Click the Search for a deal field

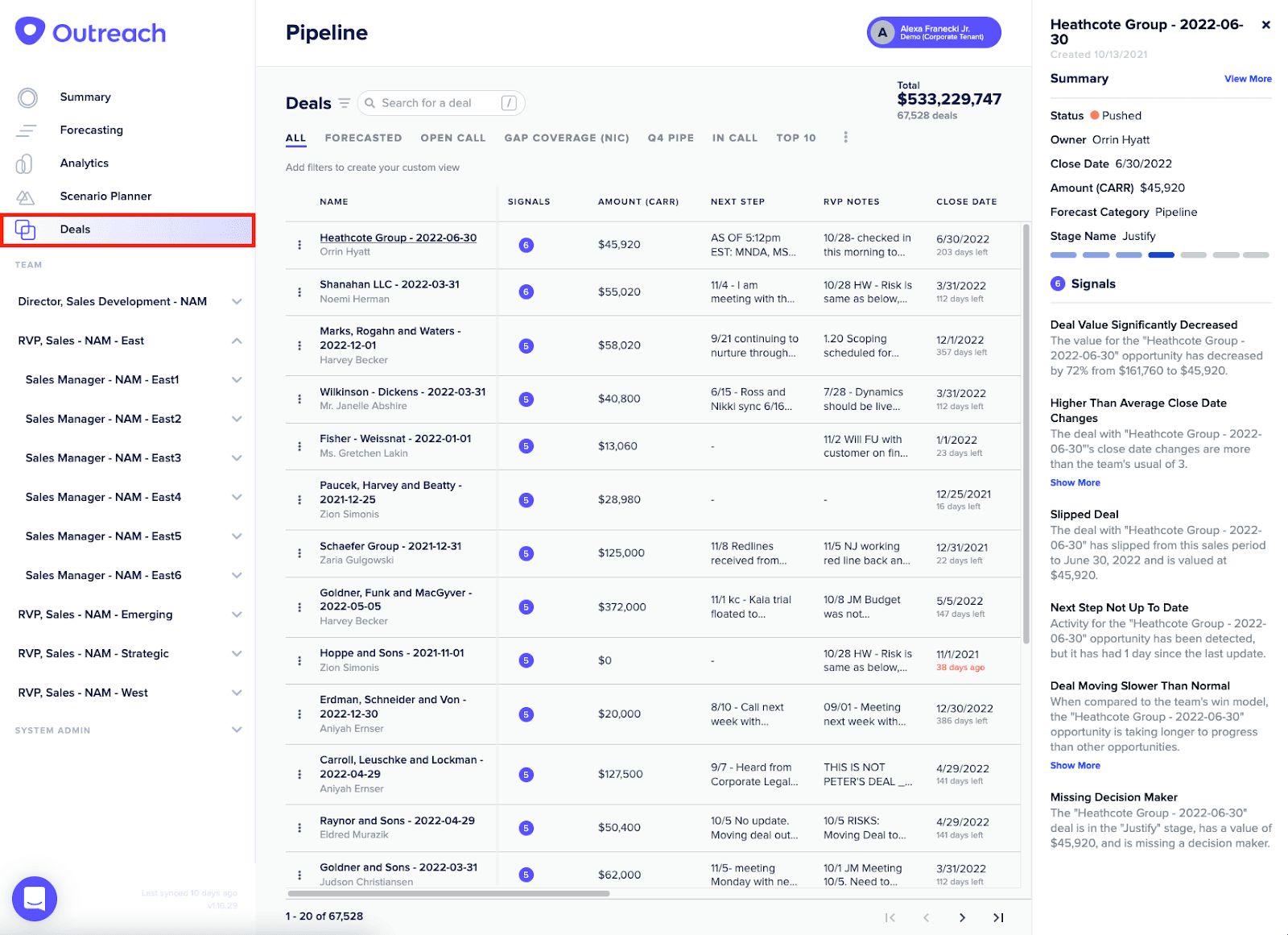click(441, 103)
